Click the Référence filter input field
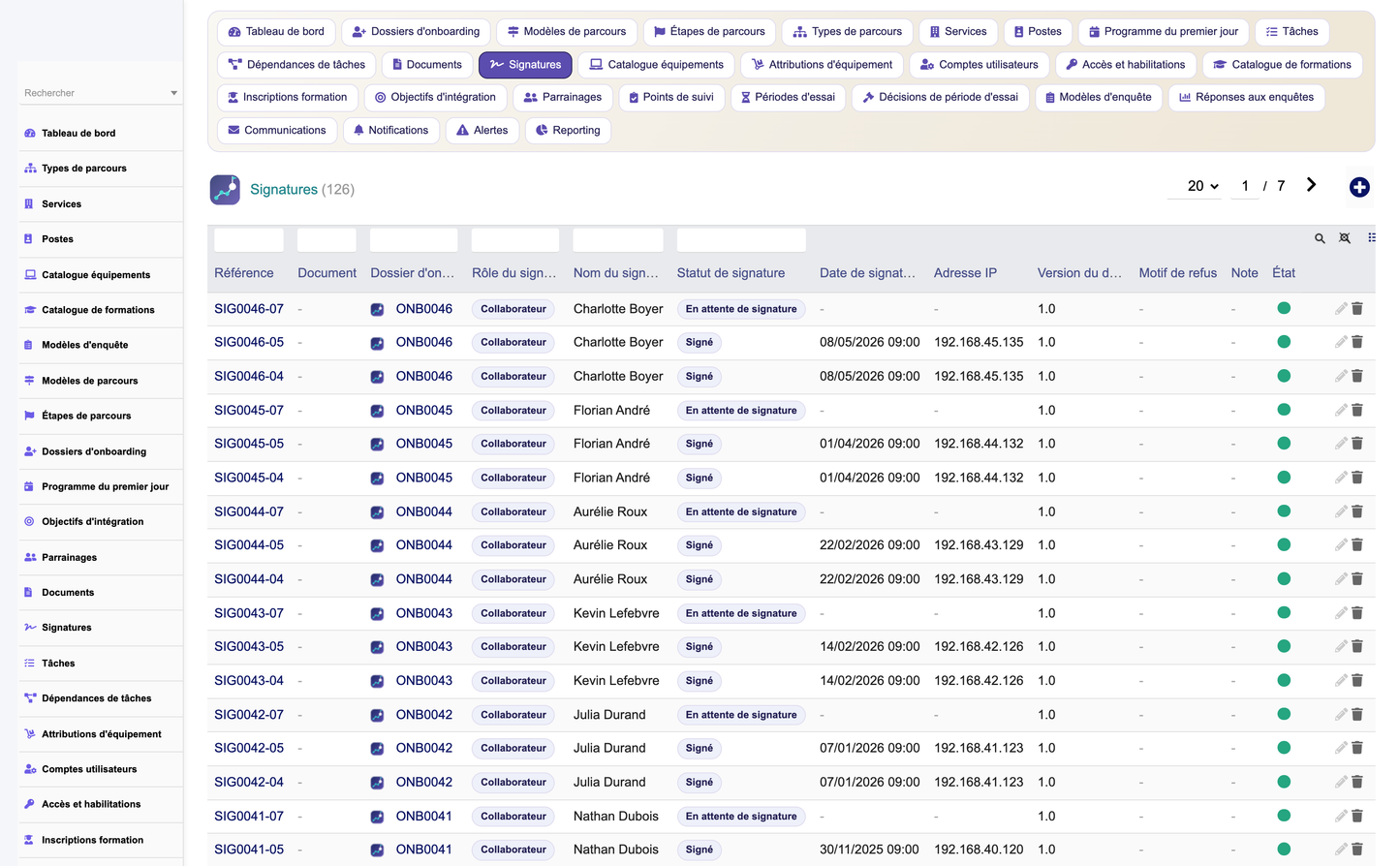 (249, 239)
